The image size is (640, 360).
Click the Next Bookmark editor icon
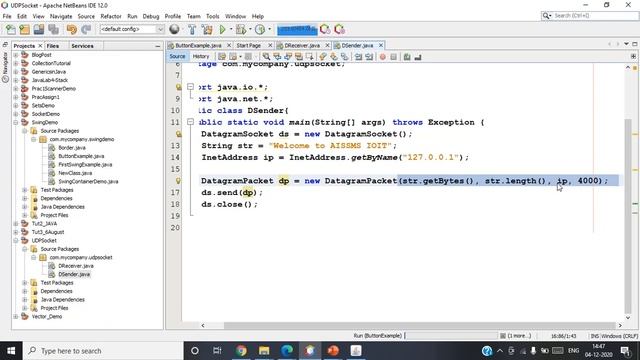(x=334, y=57)
